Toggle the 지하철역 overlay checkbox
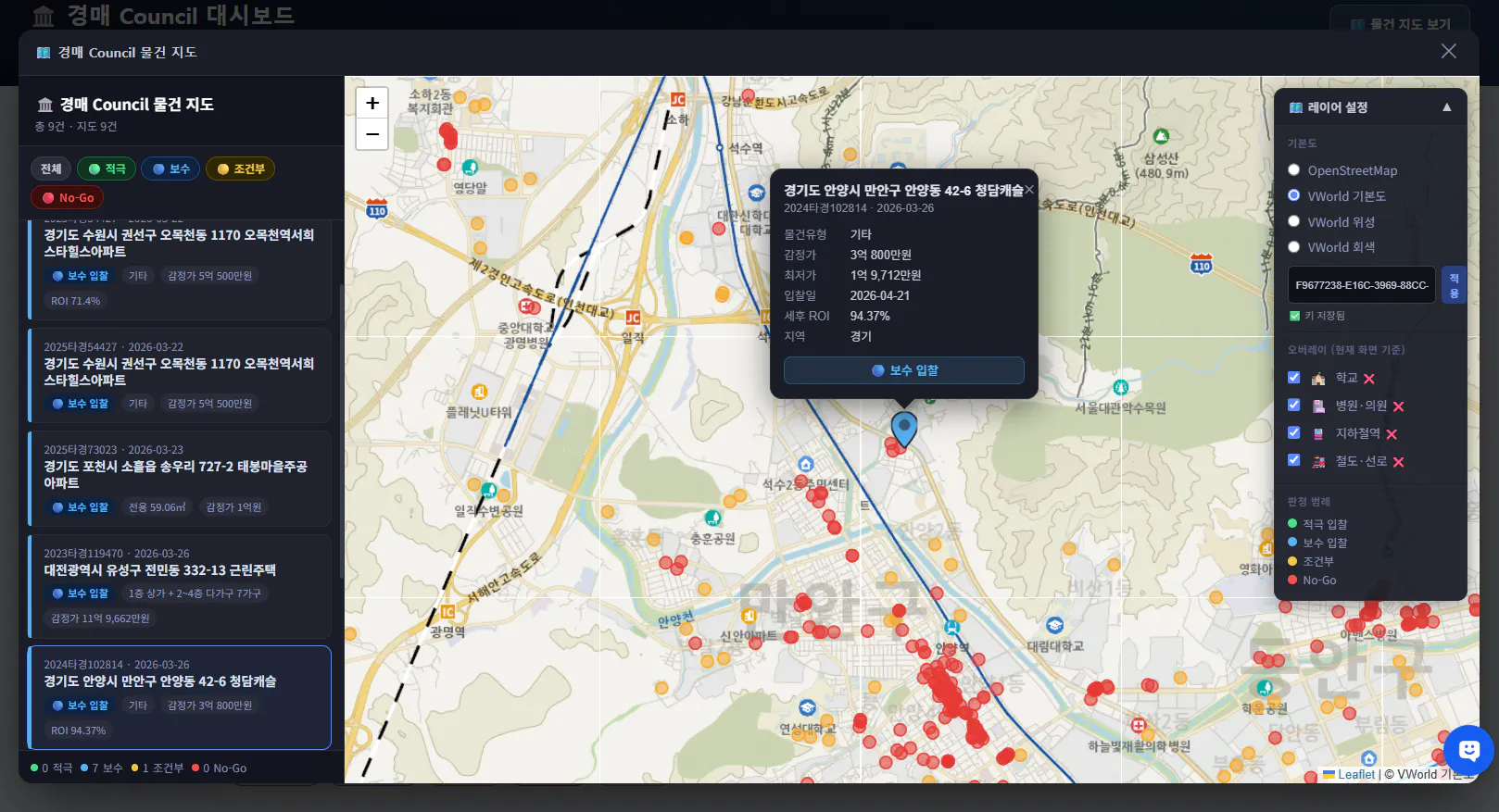 (1294, 432)
